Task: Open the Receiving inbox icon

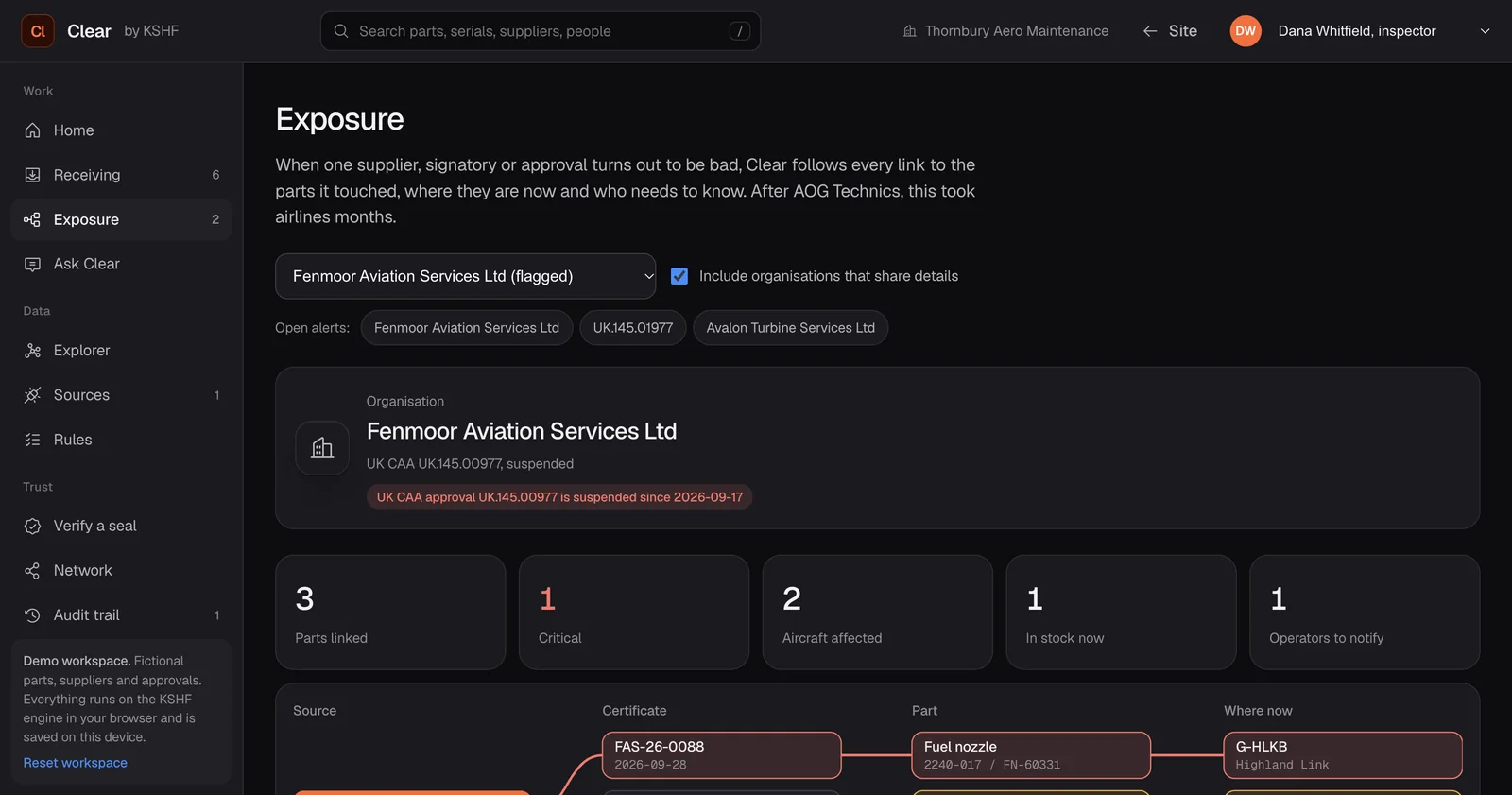Action: tap(32, 175)
